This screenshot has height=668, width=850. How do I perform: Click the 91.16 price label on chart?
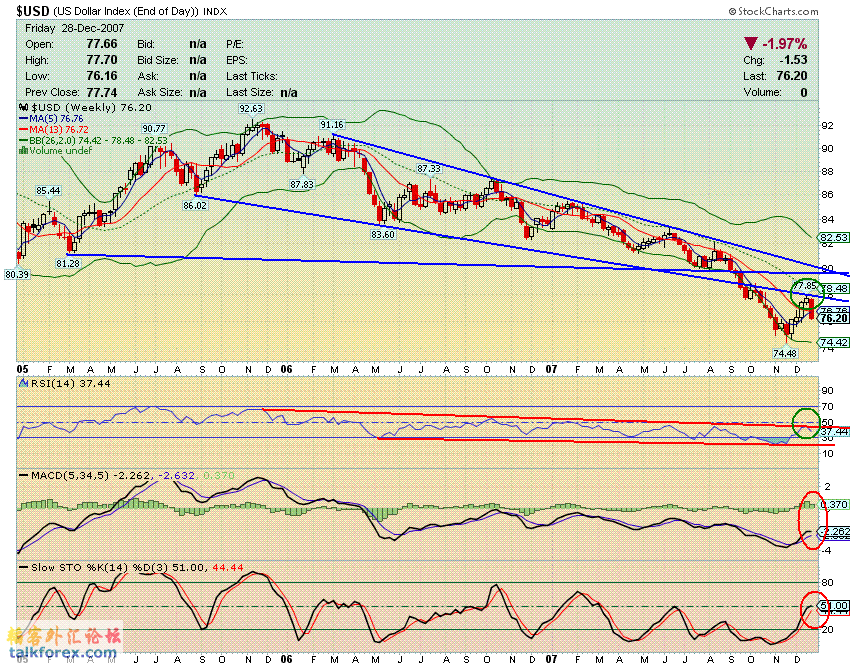click(x=332, y=125)
